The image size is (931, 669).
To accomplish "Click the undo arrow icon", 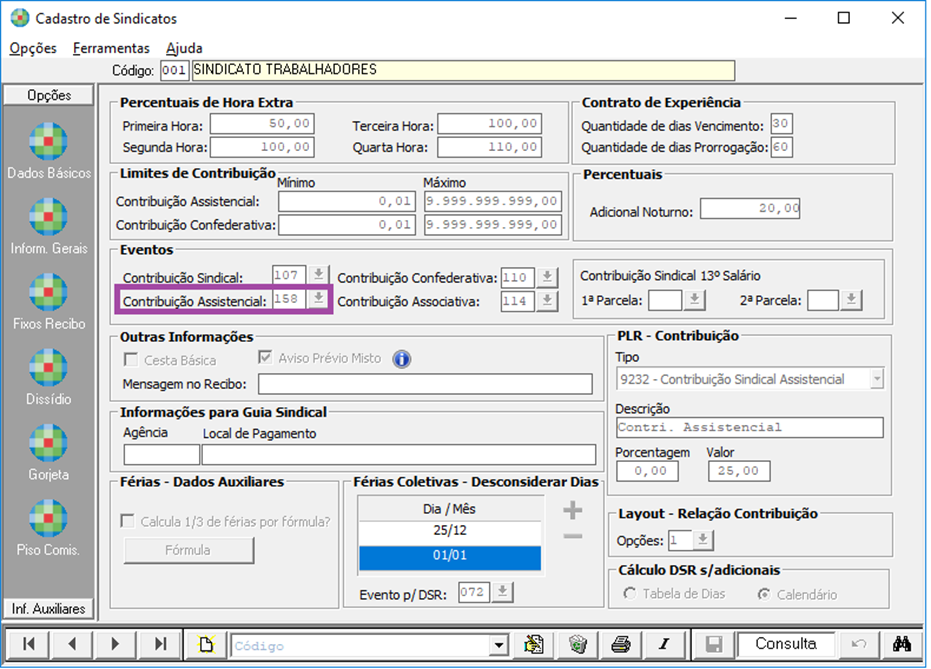I will [x=859, y=644].
